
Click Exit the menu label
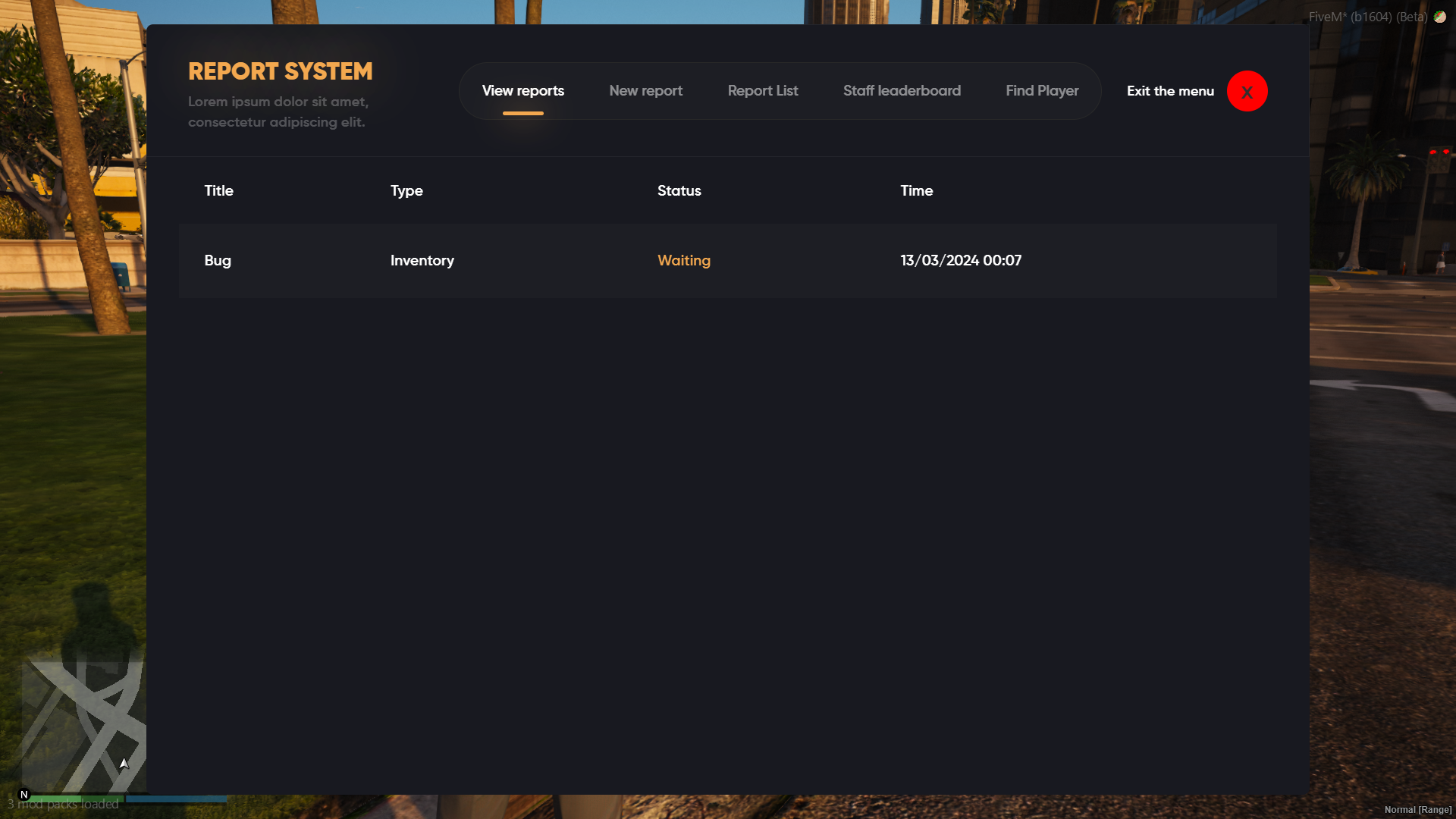coord(1170,91)
